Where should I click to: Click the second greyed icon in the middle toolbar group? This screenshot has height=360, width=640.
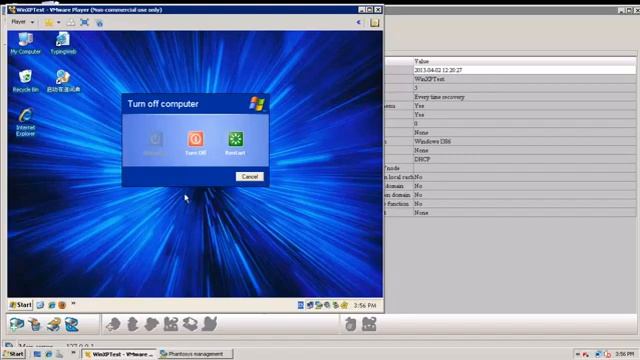point(133,324)
